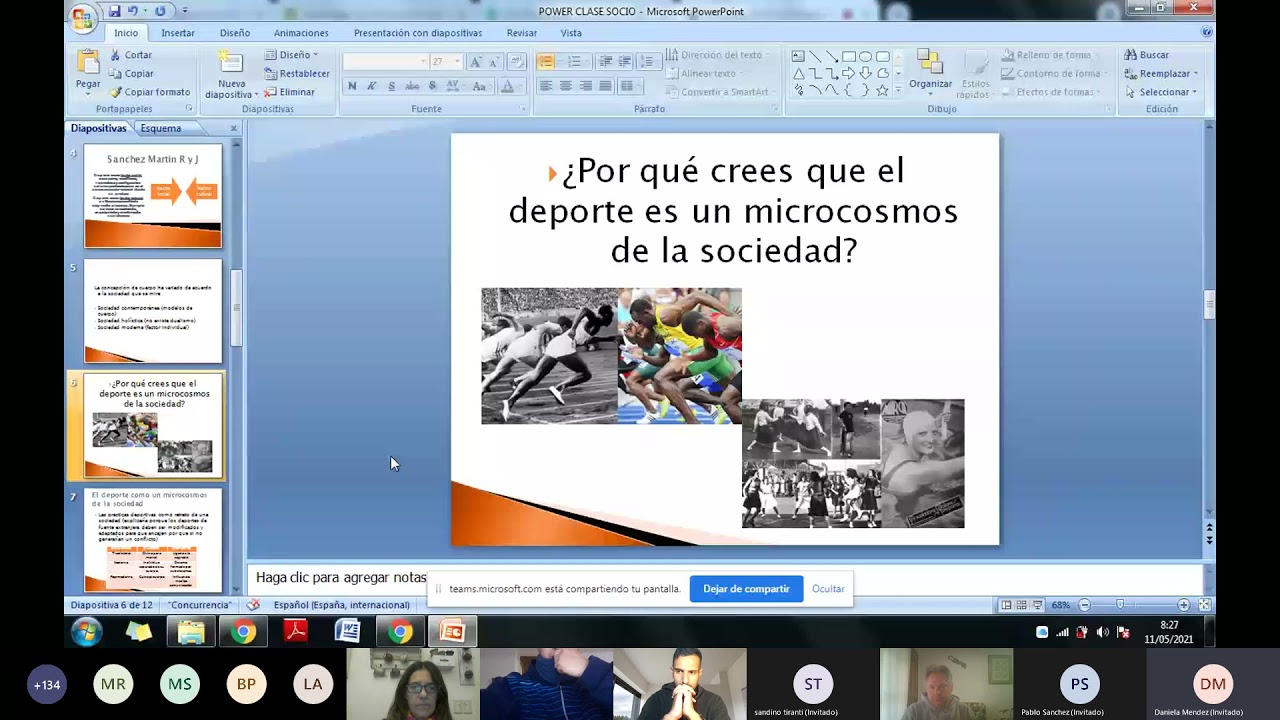Click Restablecer slide button

click(297, 74)
